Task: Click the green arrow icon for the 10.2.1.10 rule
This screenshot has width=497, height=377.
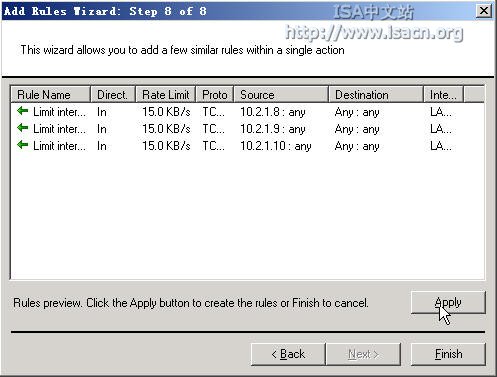Action: pos(23,145)
